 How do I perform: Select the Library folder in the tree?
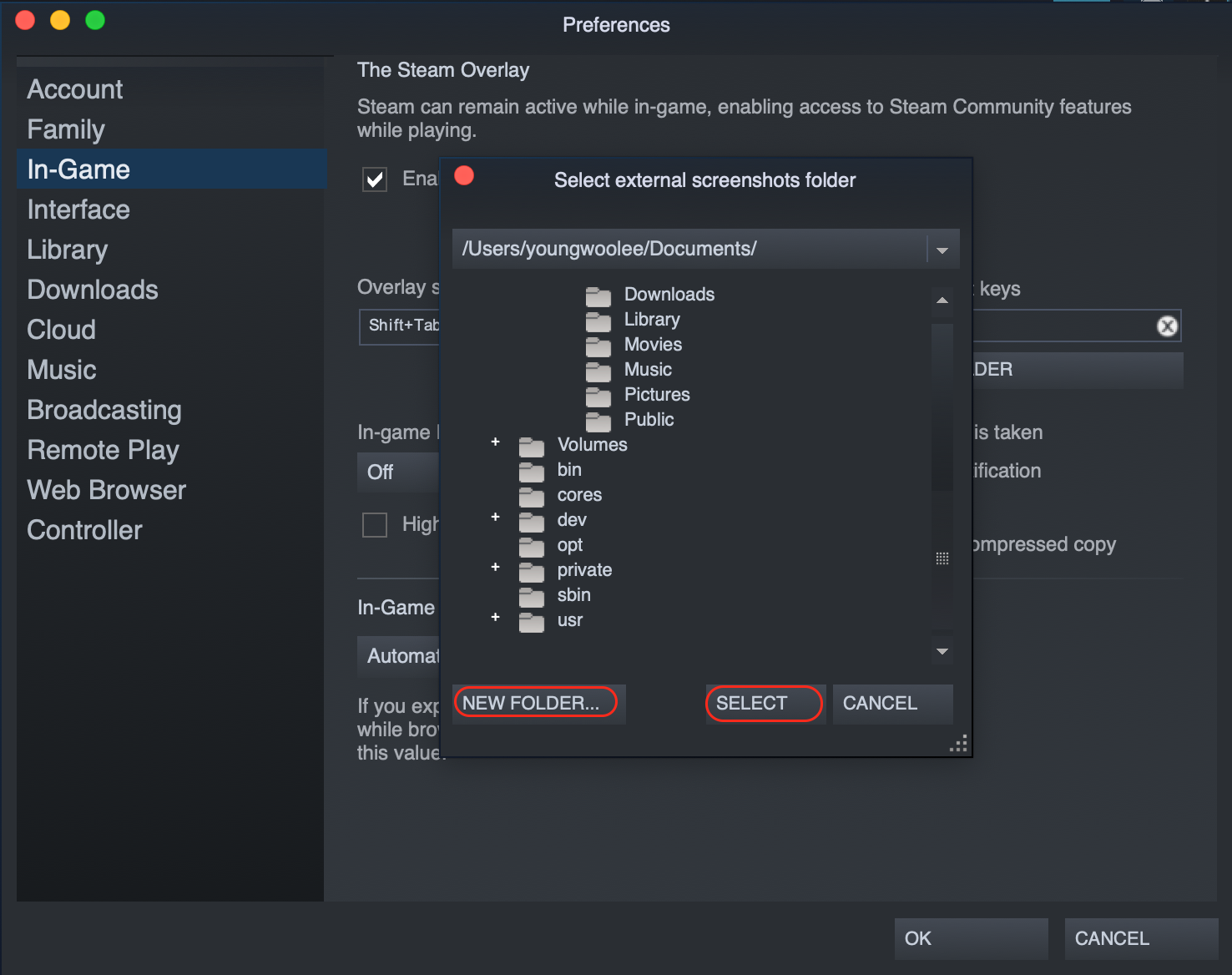652,320
